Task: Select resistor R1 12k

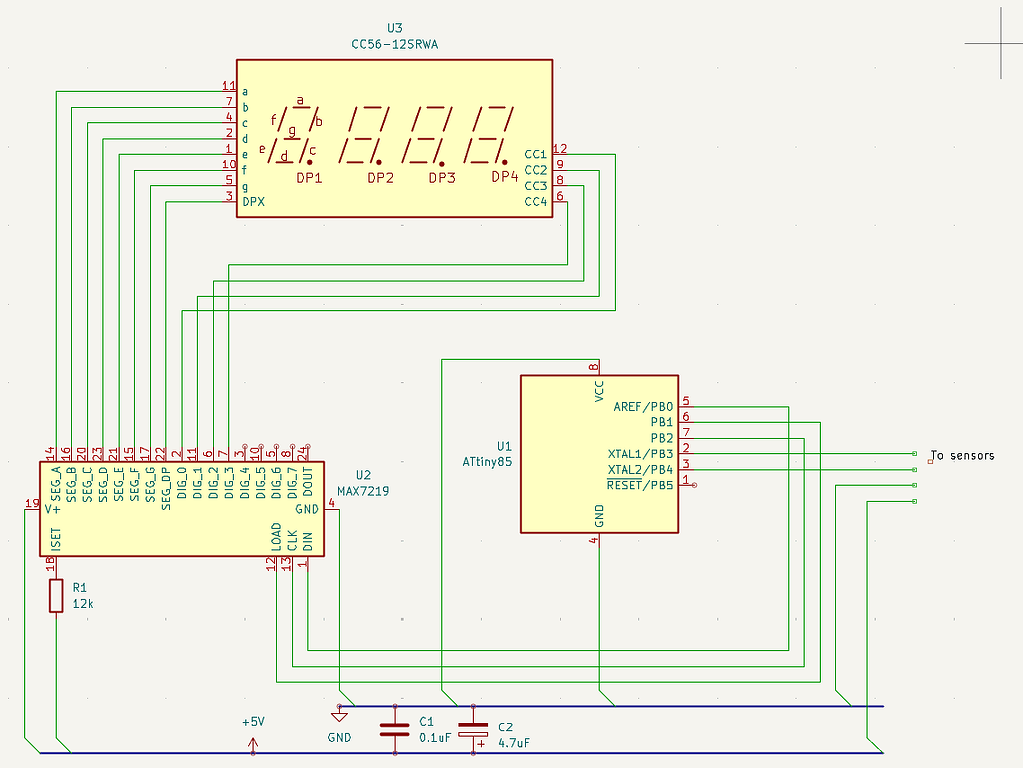Action: click(55, 595)
